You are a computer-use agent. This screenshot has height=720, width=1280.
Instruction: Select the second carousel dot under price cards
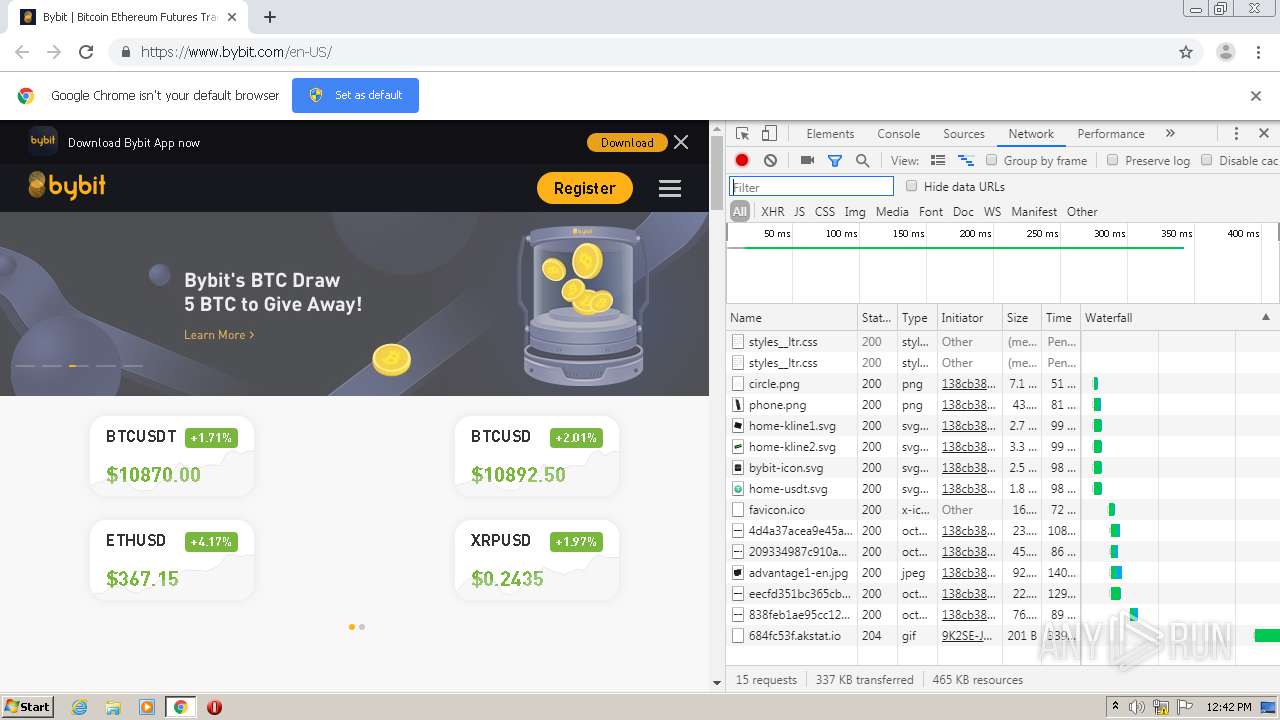click(362, 627)
